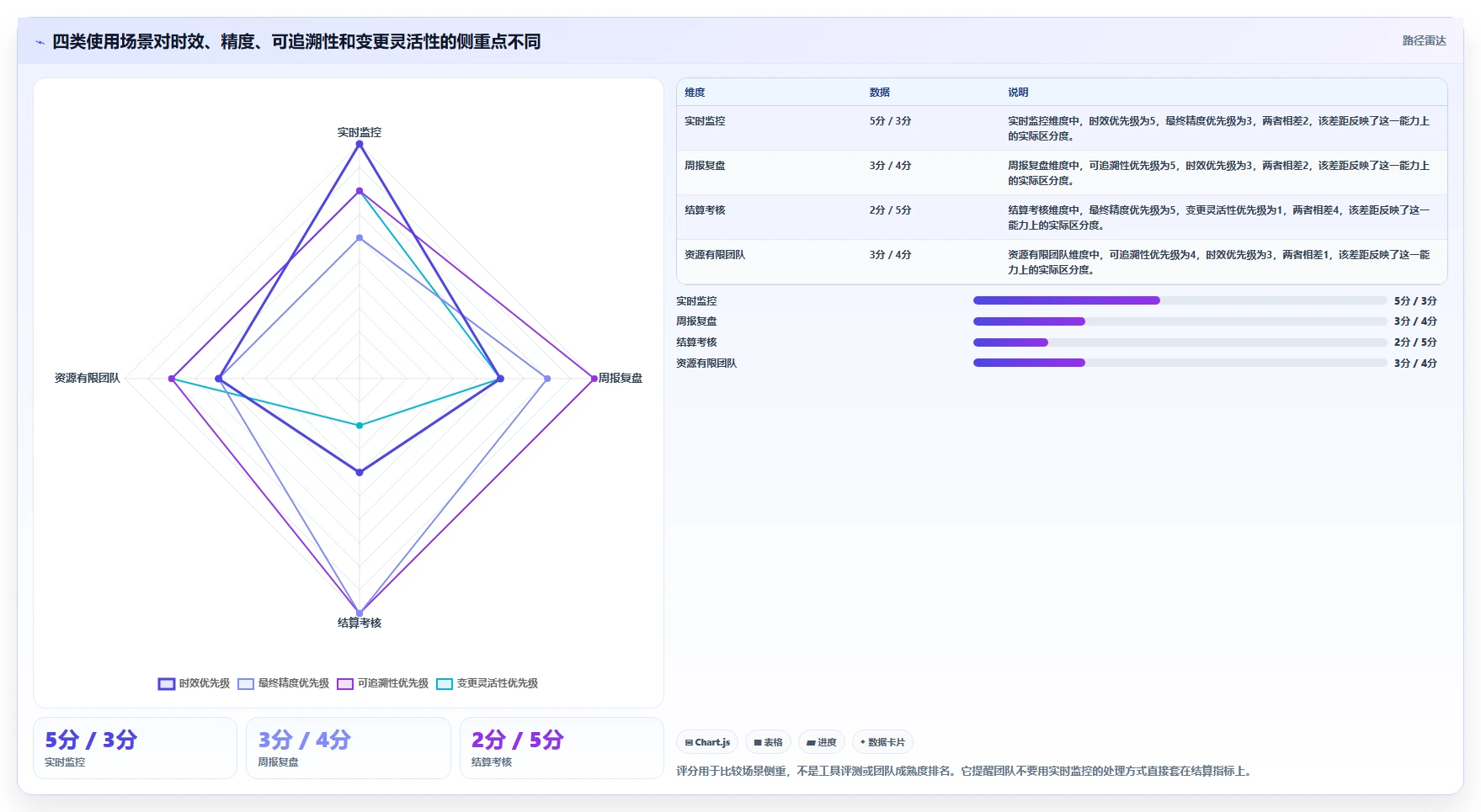This screenshot has width=1481, height=812.
Task: Click the small icon left of the title
Action: pyautogui.click(x=40, y=42)
